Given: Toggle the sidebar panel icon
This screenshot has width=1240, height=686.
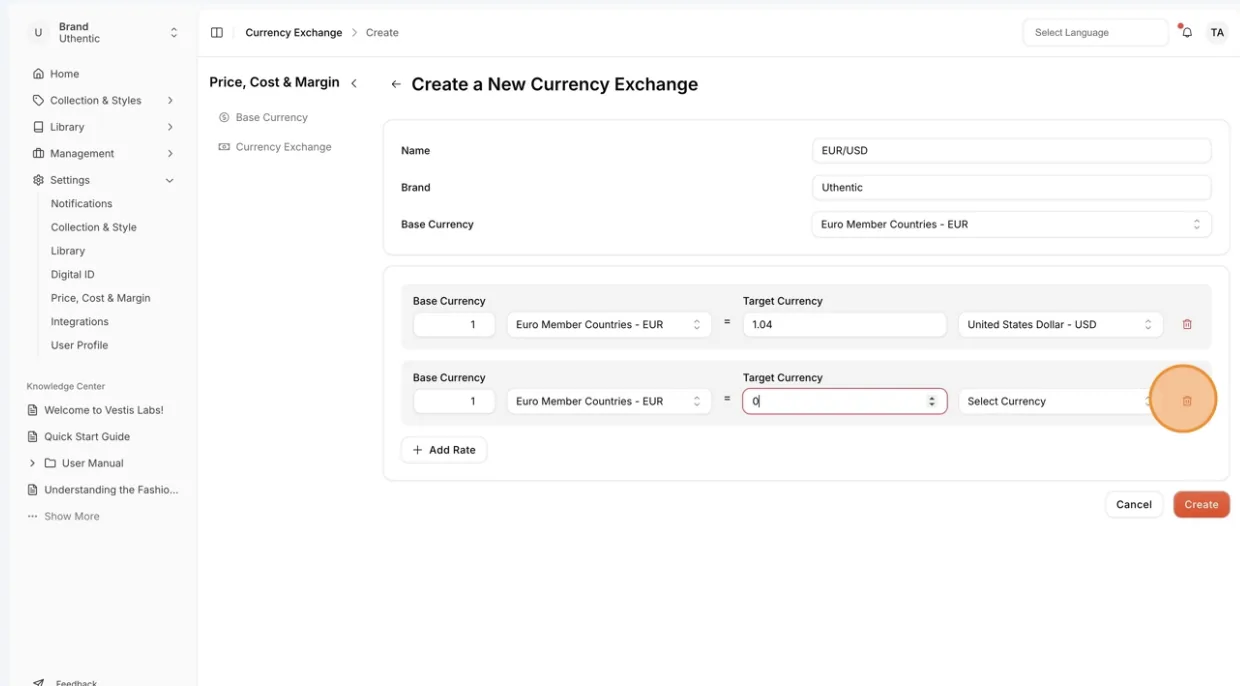Looking at the screenshot, I should point(217,33).
